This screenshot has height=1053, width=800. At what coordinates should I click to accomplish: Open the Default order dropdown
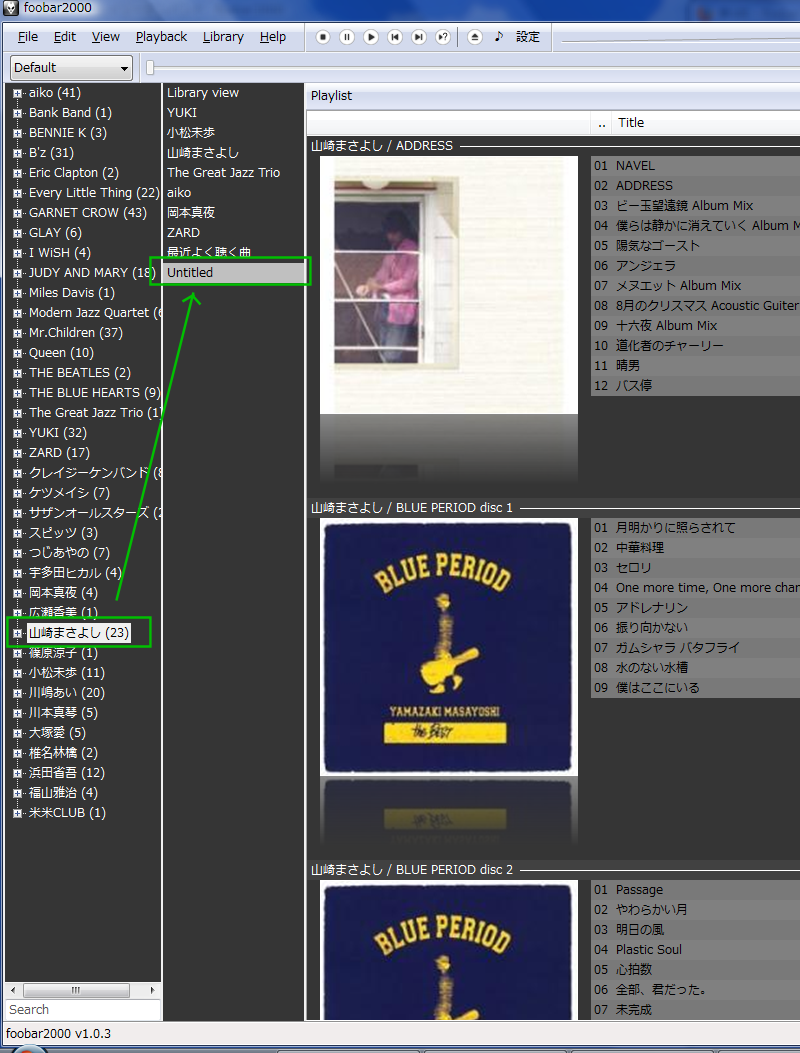pos(71,68)
